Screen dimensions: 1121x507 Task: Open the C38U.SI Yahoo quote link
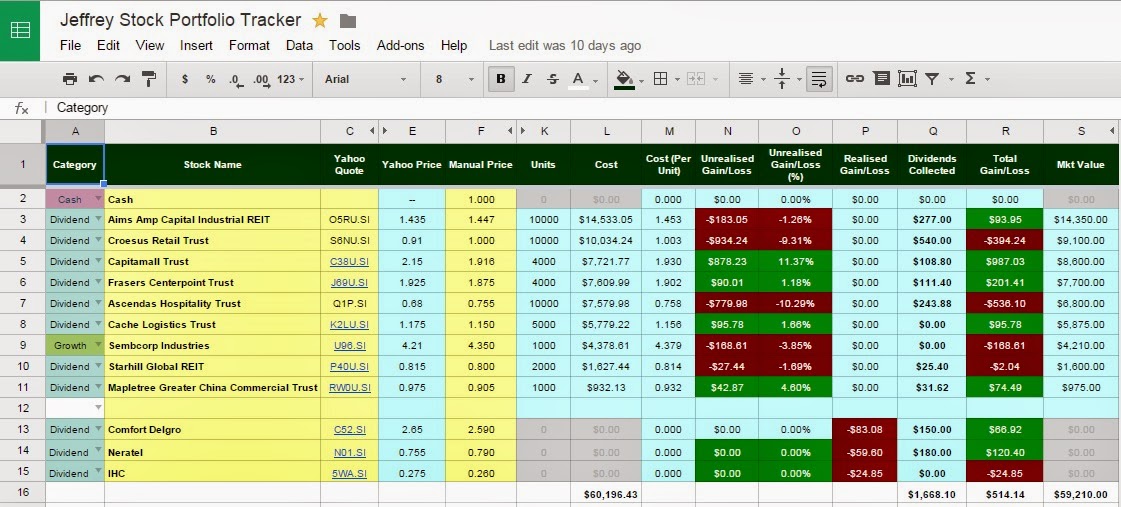coord(349,262)
